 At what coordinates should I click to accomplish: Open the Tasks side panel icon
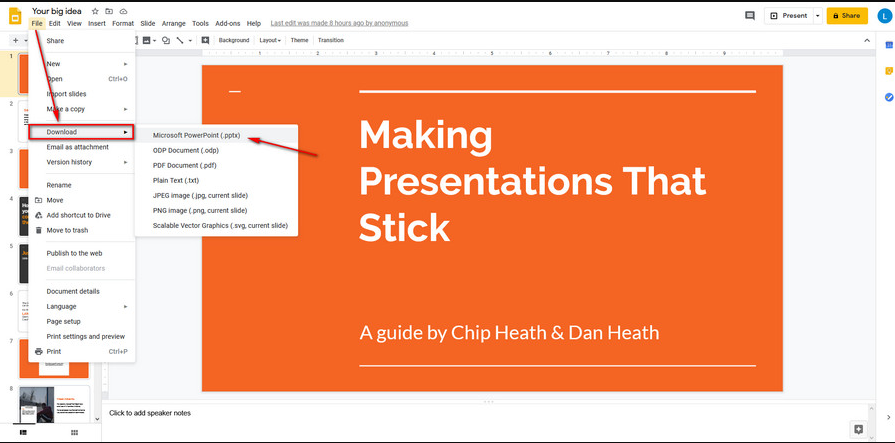[x=888, y=97]
